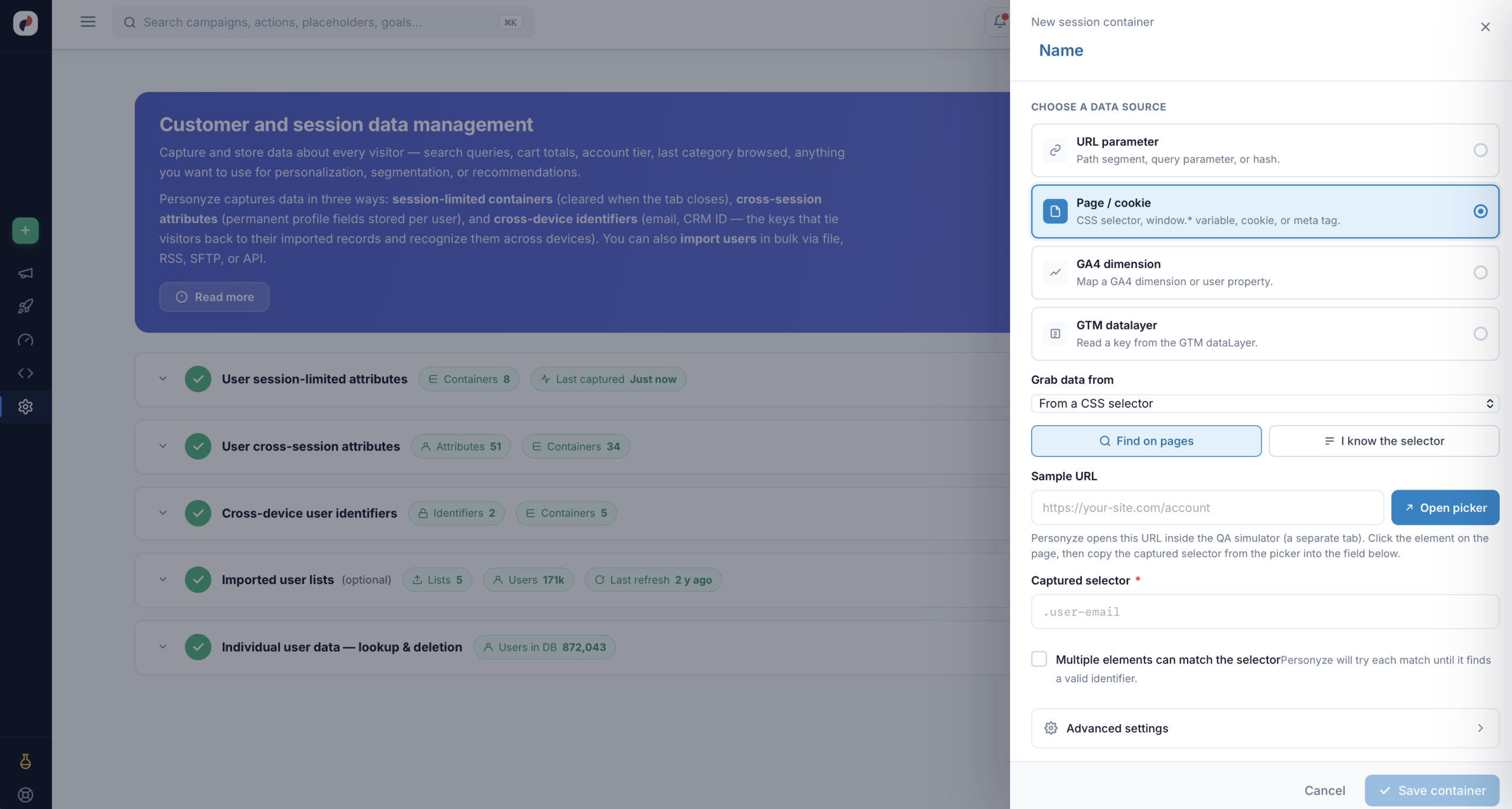Click green check beside Imported user lists
The image size is (1512, 809).
pos(198,580)
